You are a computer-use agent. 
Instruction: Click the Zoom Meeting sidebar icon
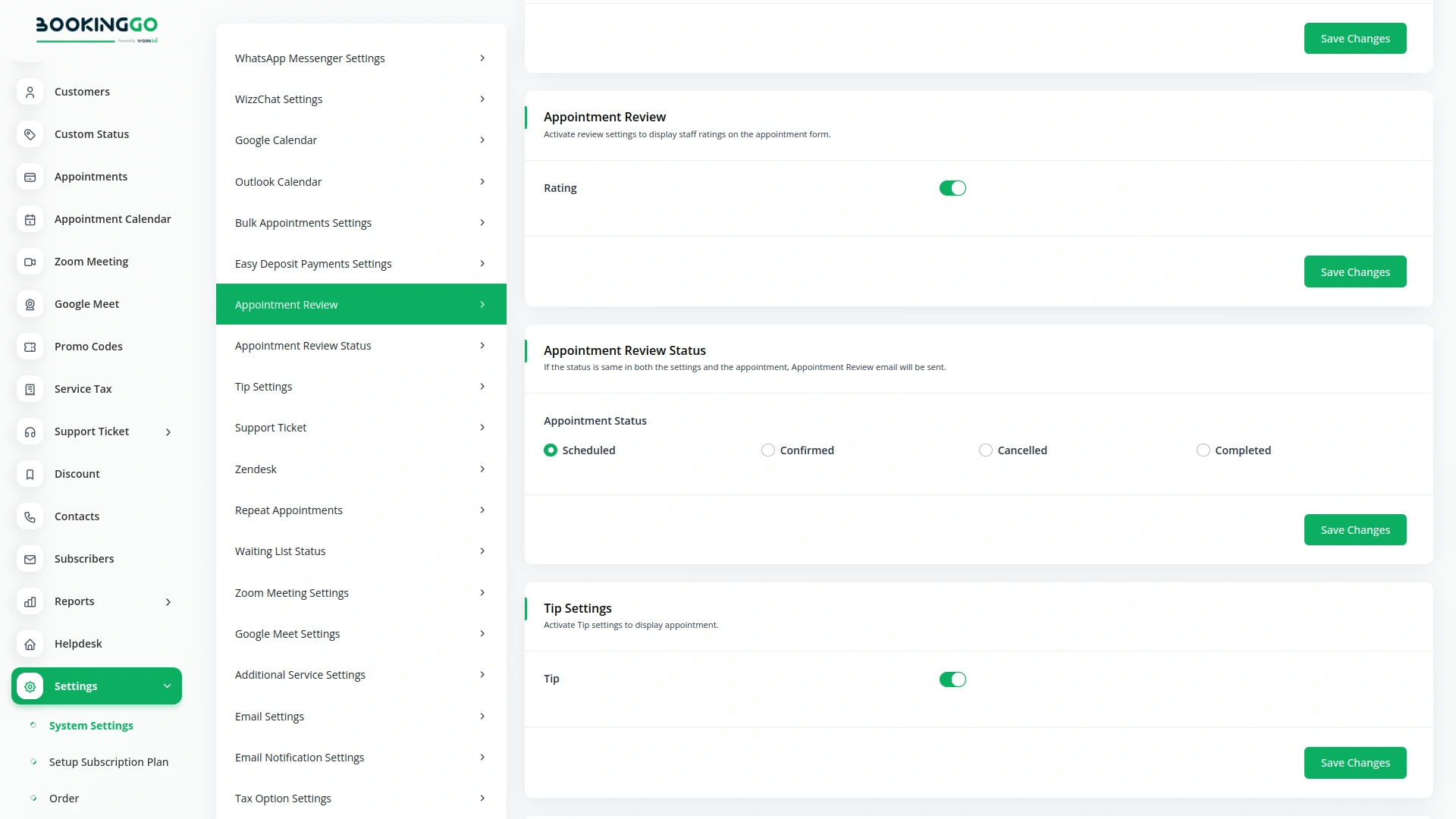point(30,262)
